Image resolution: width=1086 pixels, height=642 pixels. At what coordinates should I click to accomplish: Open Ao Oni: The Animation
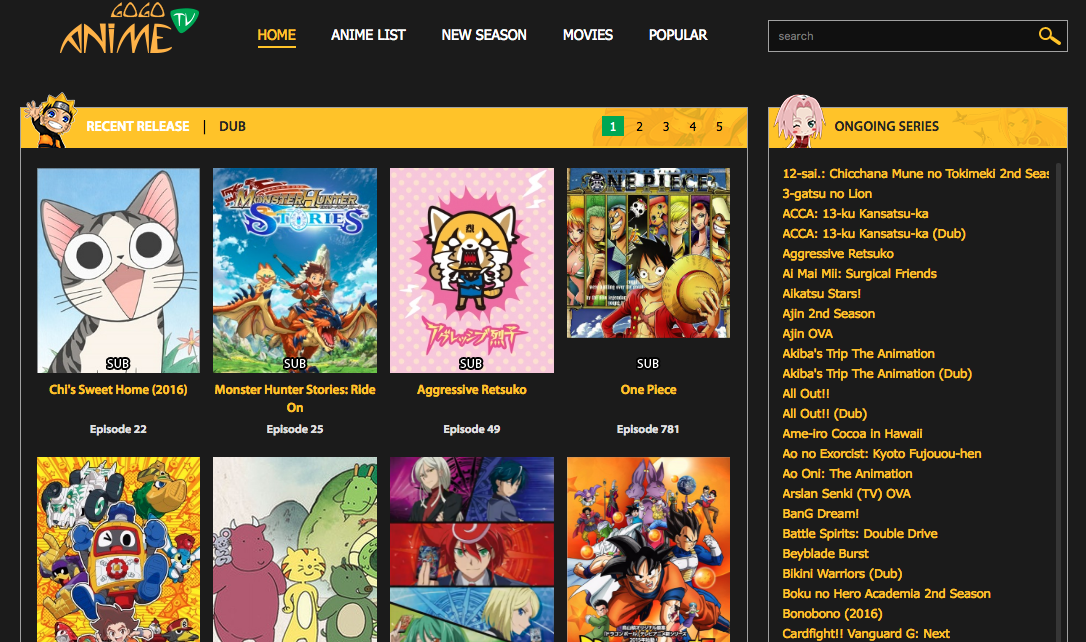click(x=847, y=474)
